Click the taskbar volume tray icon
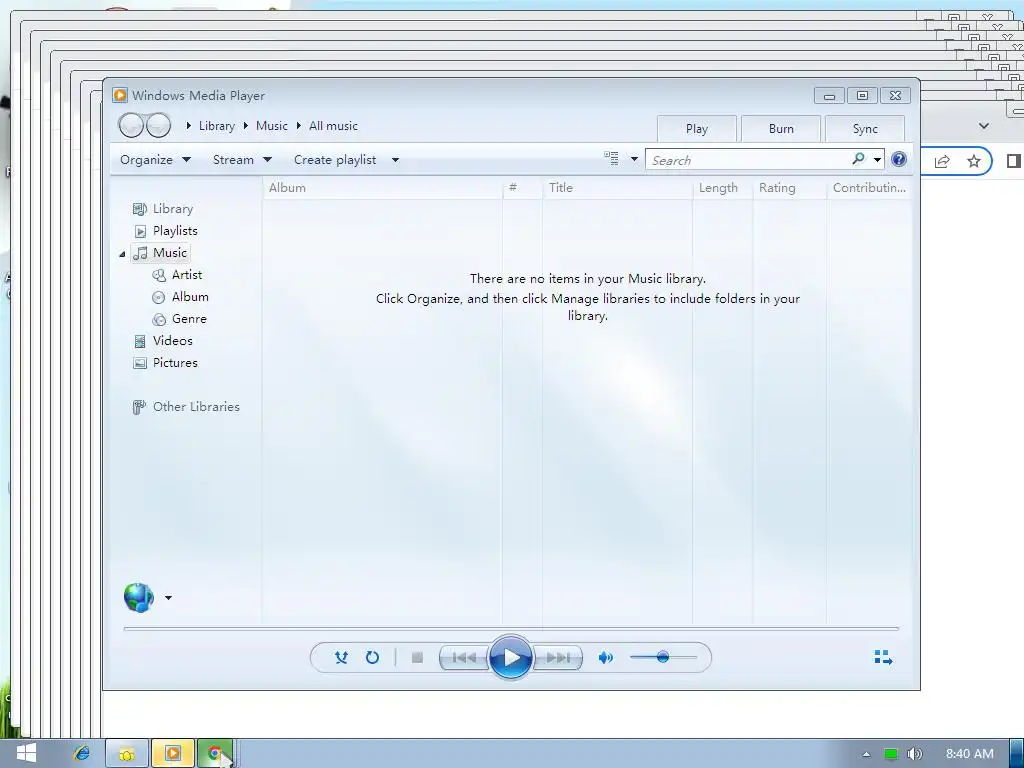1024x768 pixels. pyautogui.click(x=914, y=754)
